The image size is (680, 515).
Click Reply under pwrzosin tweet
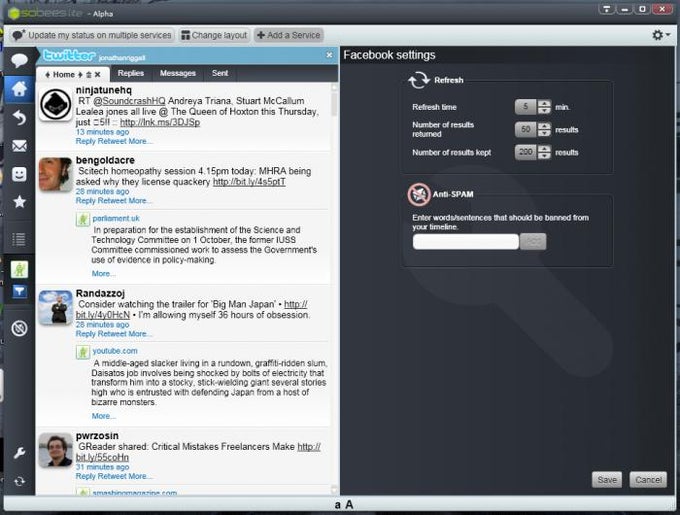tap(85, 476)
